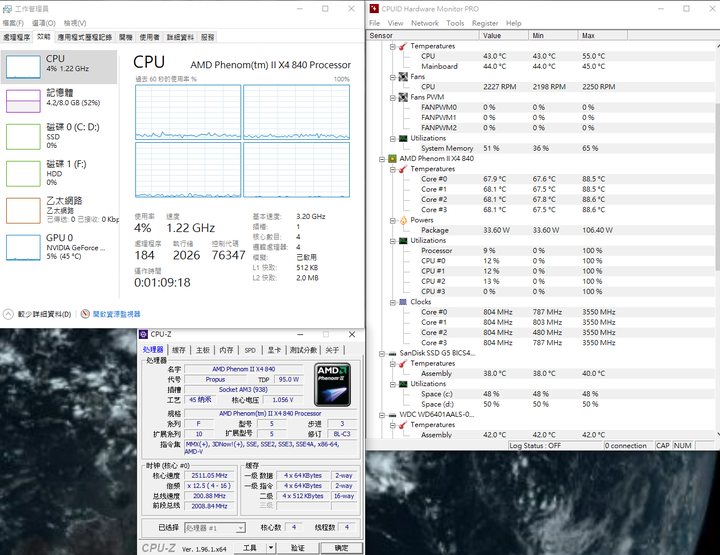Switch to the 缓存 tab in CPU-Z

point(179,350)
